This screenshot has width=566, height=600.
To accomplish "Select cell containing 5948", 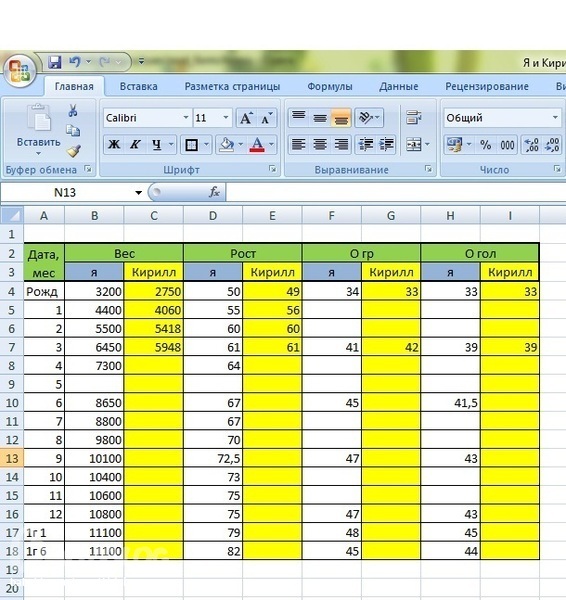I will pos(154,347).
